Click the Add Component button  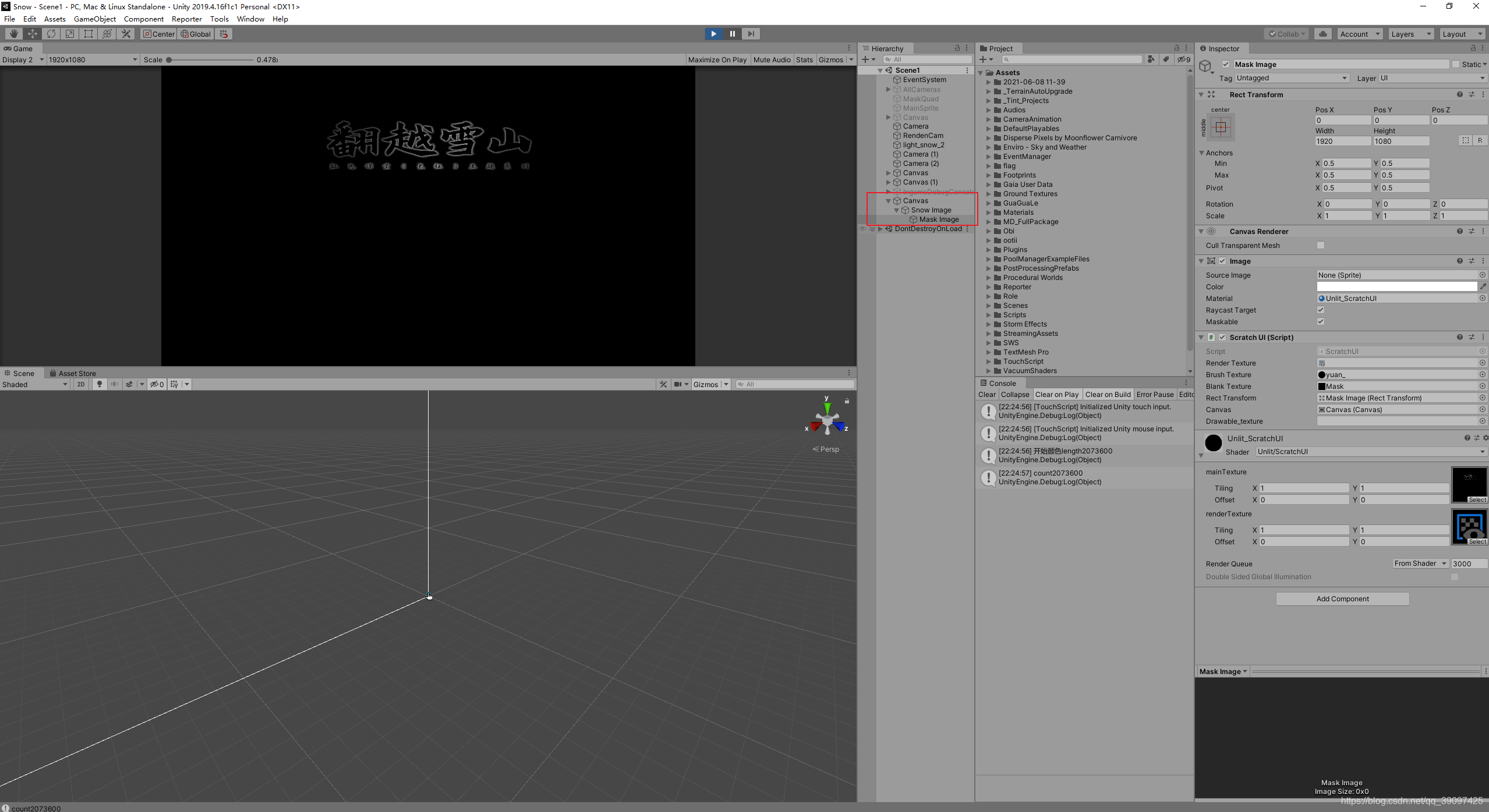click(x=1342, y=598)
